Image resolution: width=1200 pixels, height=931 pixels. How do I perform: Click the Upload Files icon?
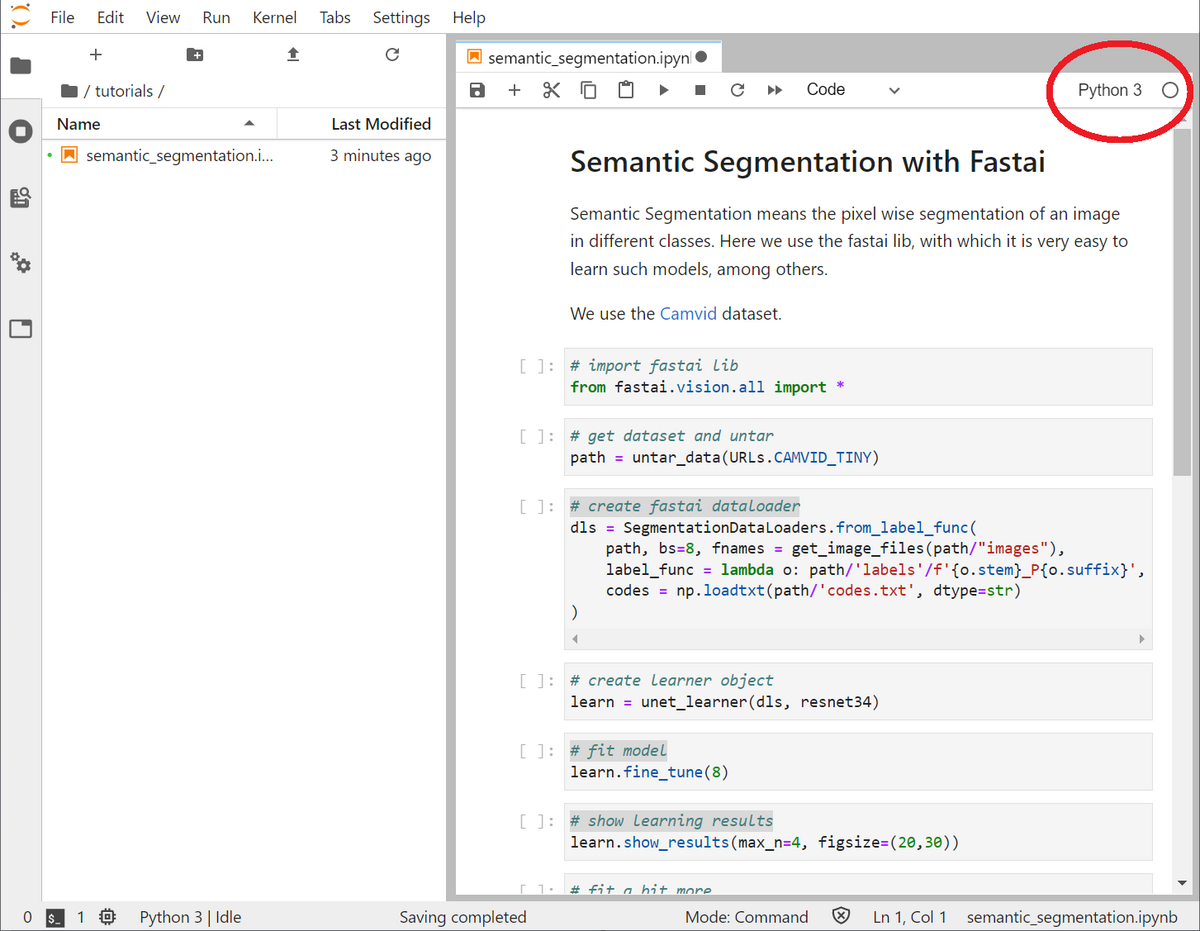coord(293,55)
